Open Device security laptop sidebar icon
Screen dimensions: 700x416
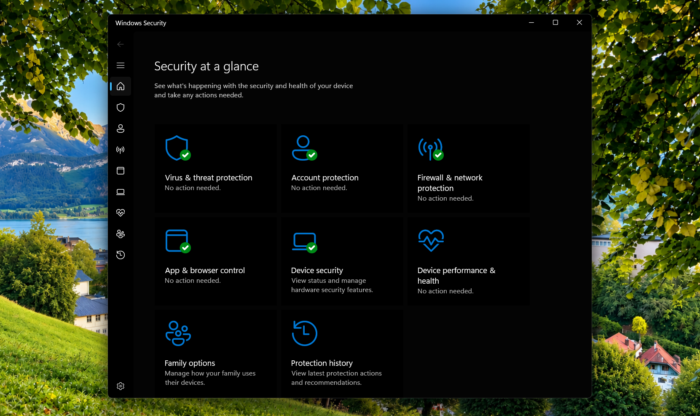[x=121, y=192]
